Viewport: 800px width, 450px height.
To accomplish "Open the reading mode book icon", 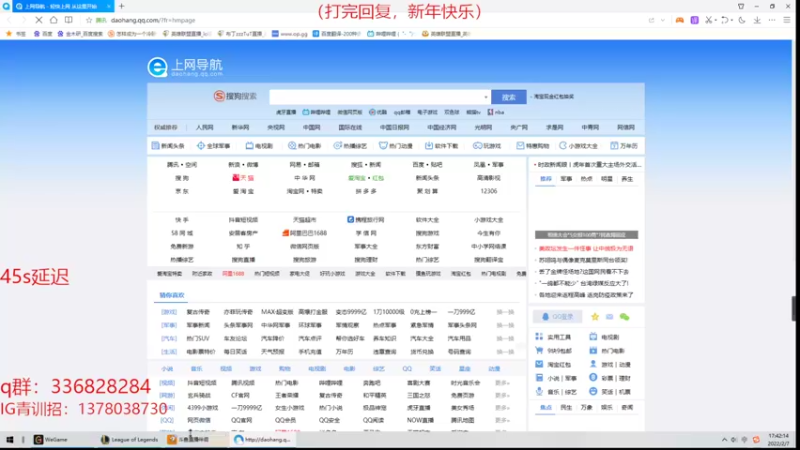I will 68,20.
